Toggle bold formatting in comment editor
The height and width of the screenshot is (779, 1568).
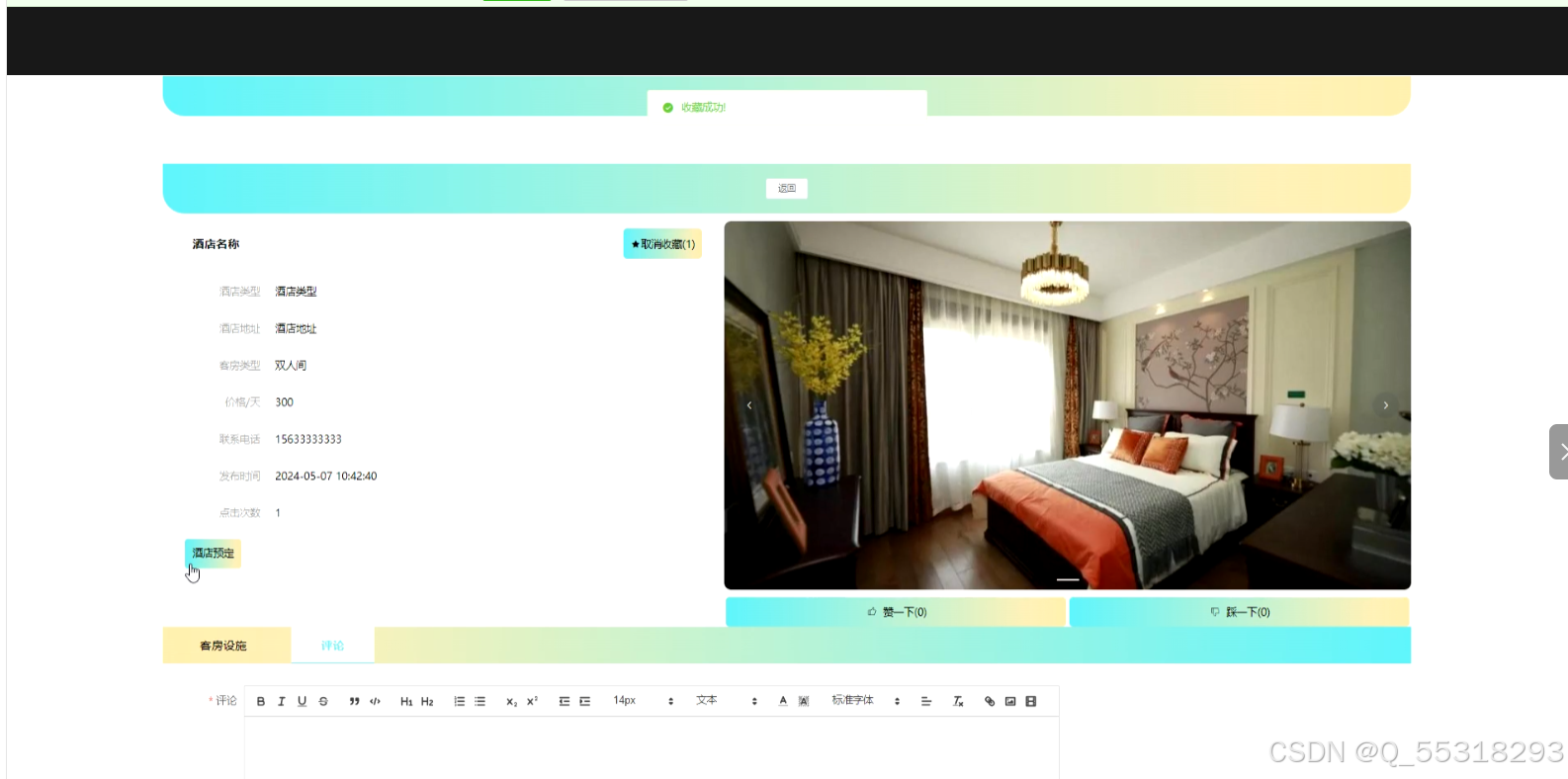click(x=261, y=701)
